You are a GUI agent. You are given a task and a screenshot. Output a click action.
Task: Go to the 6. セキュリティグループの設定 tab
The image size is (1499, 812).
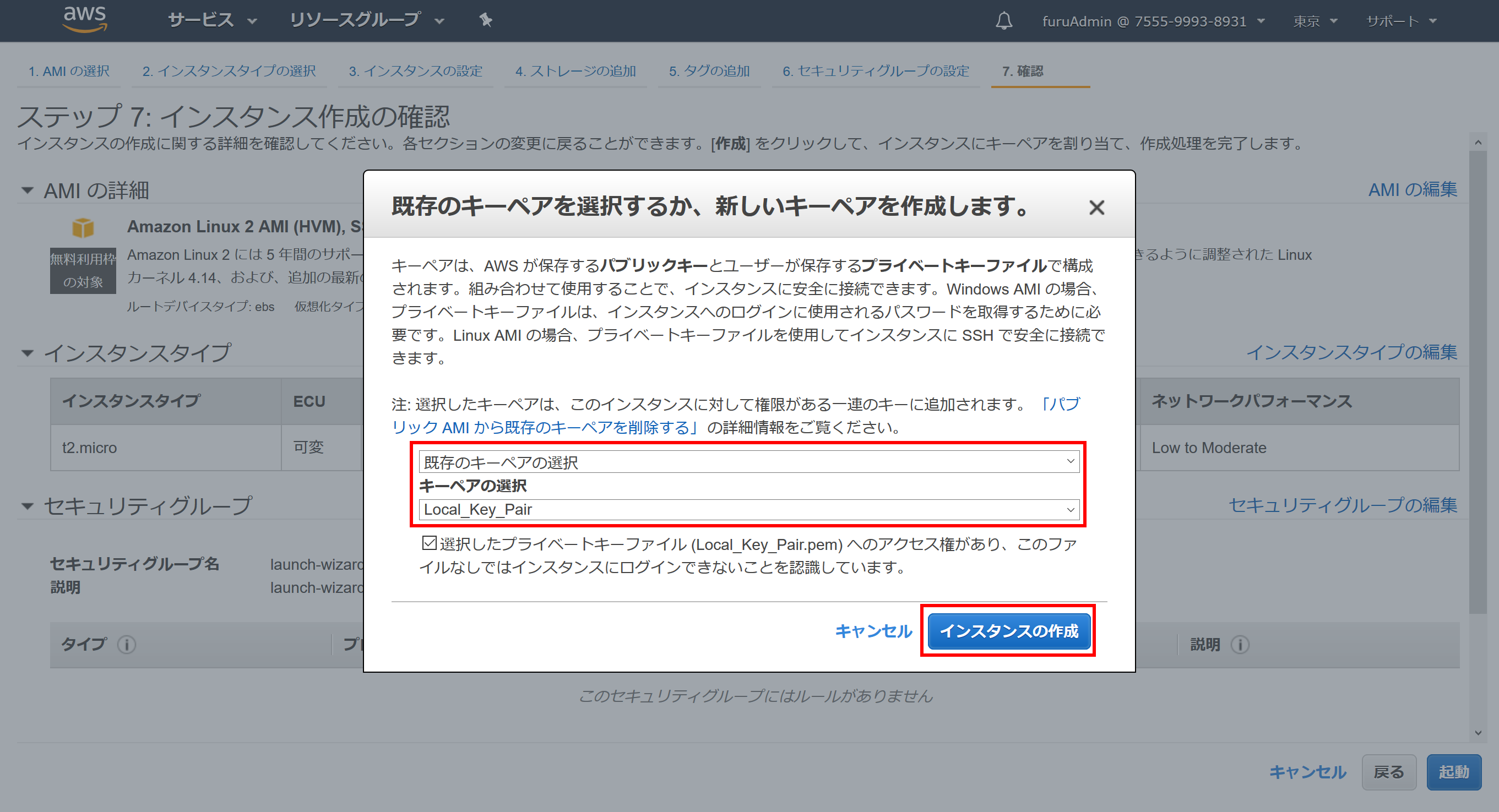(x=875, y=71)
